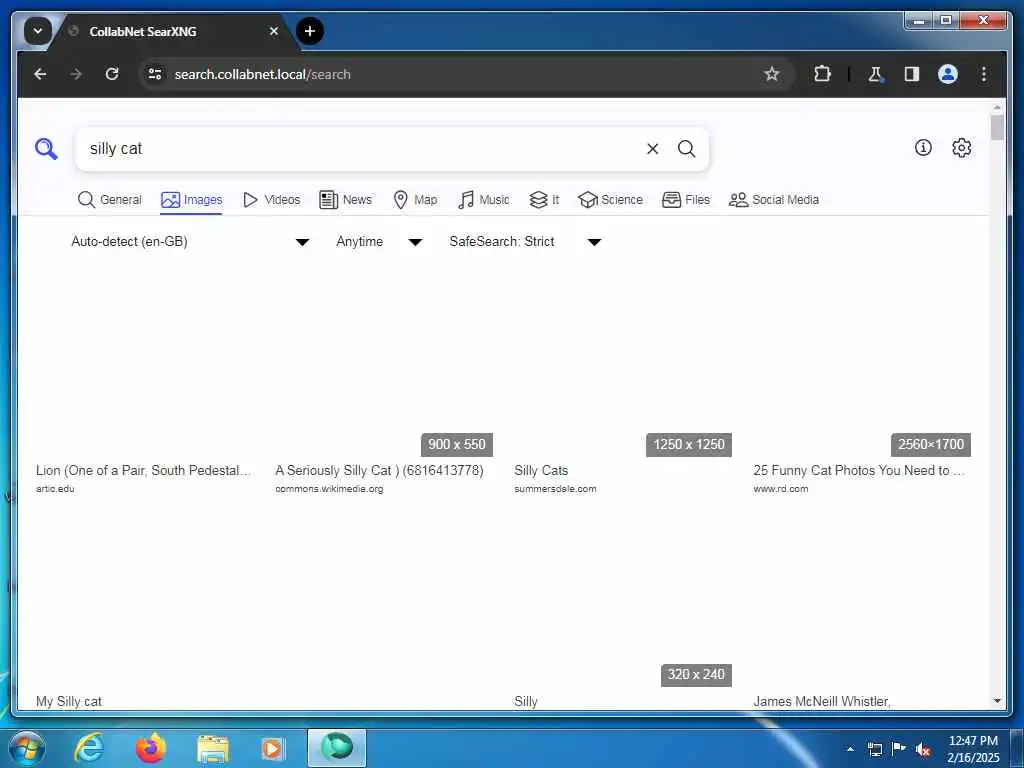Switch to the Social Media tab
The image size is (1024, 768).
[774, 199]
